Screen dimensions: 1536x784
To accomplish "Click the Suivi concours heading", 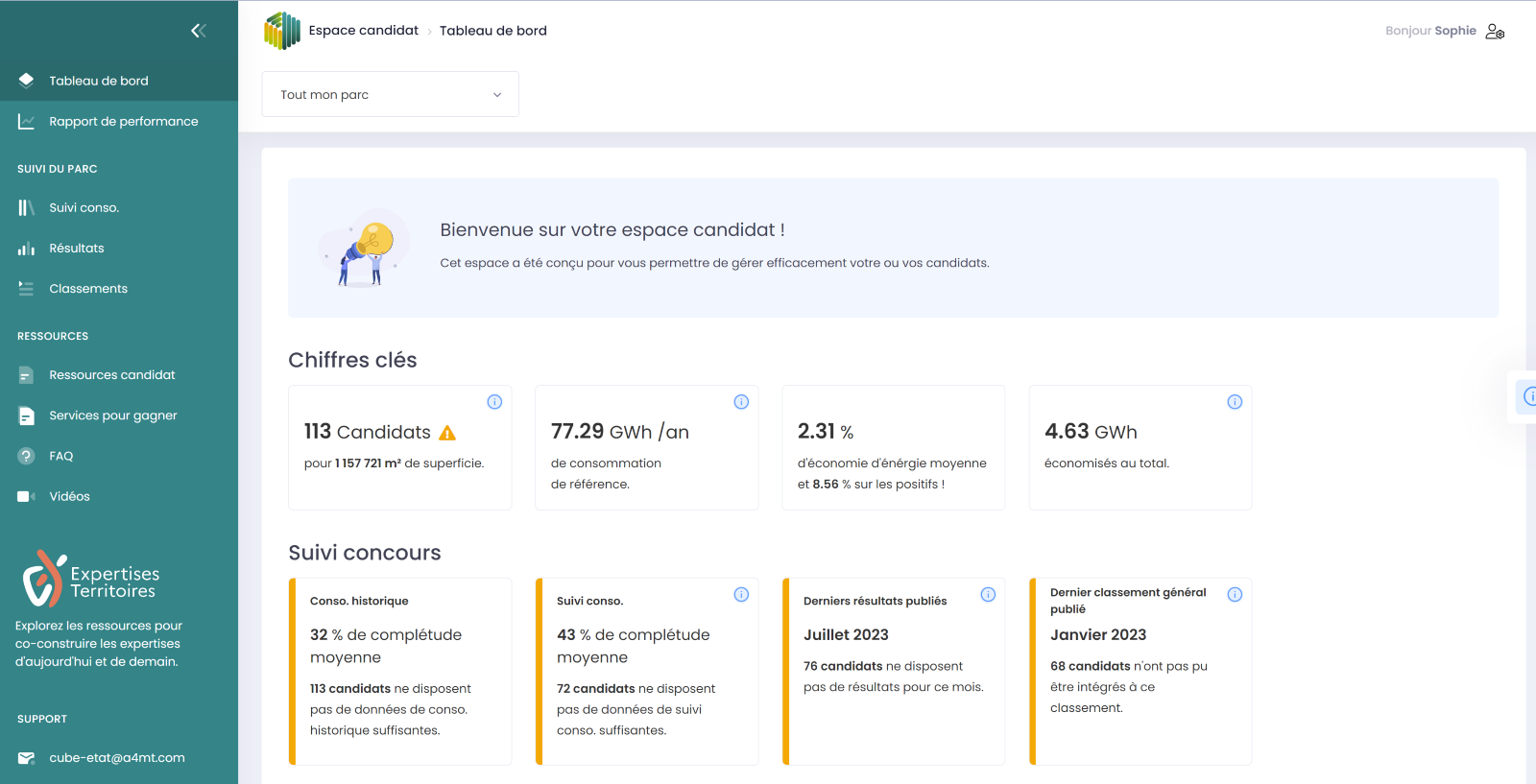I will click(x=365, y=553).
